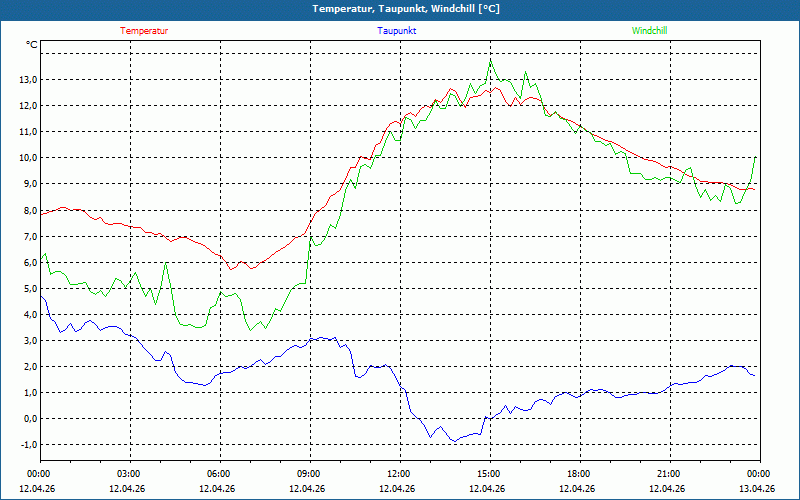Click the 5,0 y-axis value
The image size is (800, 500).
coord(30,288)
